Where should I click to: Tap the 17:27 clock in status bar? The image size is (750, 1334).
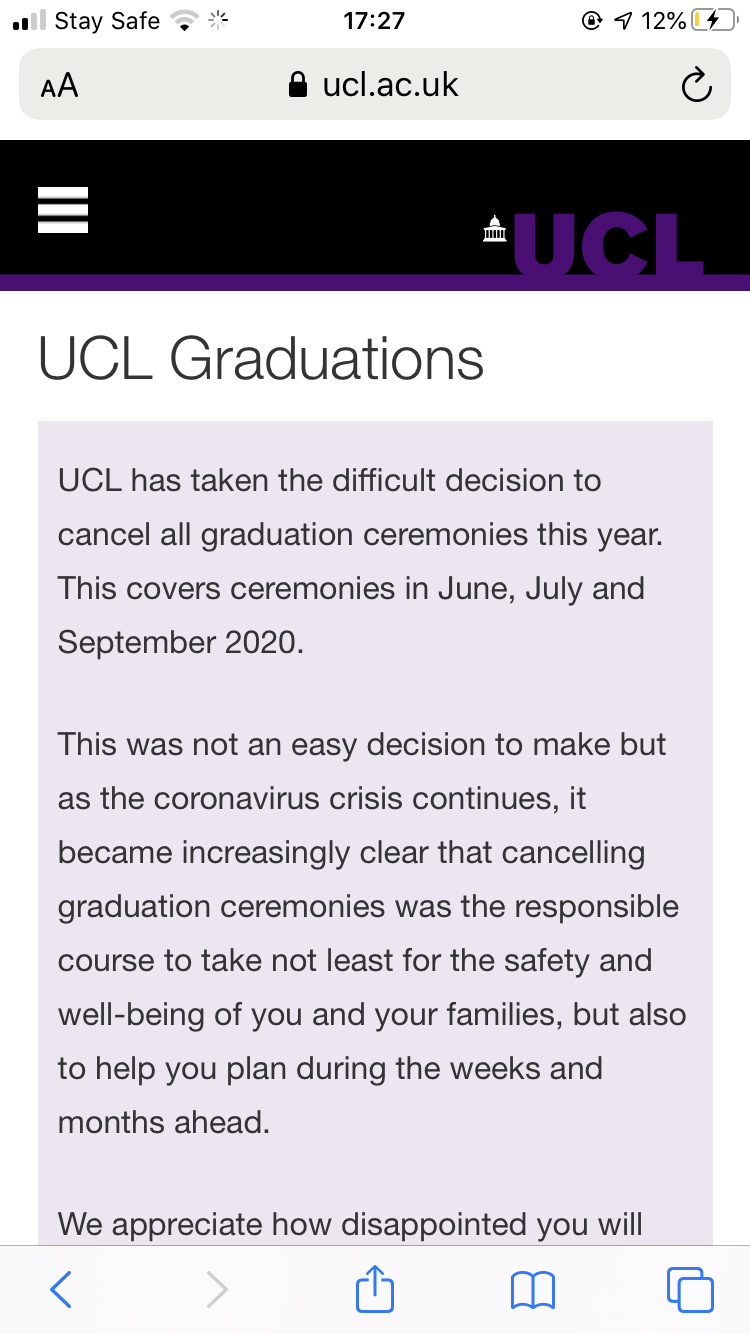click(x=374, y=21)
